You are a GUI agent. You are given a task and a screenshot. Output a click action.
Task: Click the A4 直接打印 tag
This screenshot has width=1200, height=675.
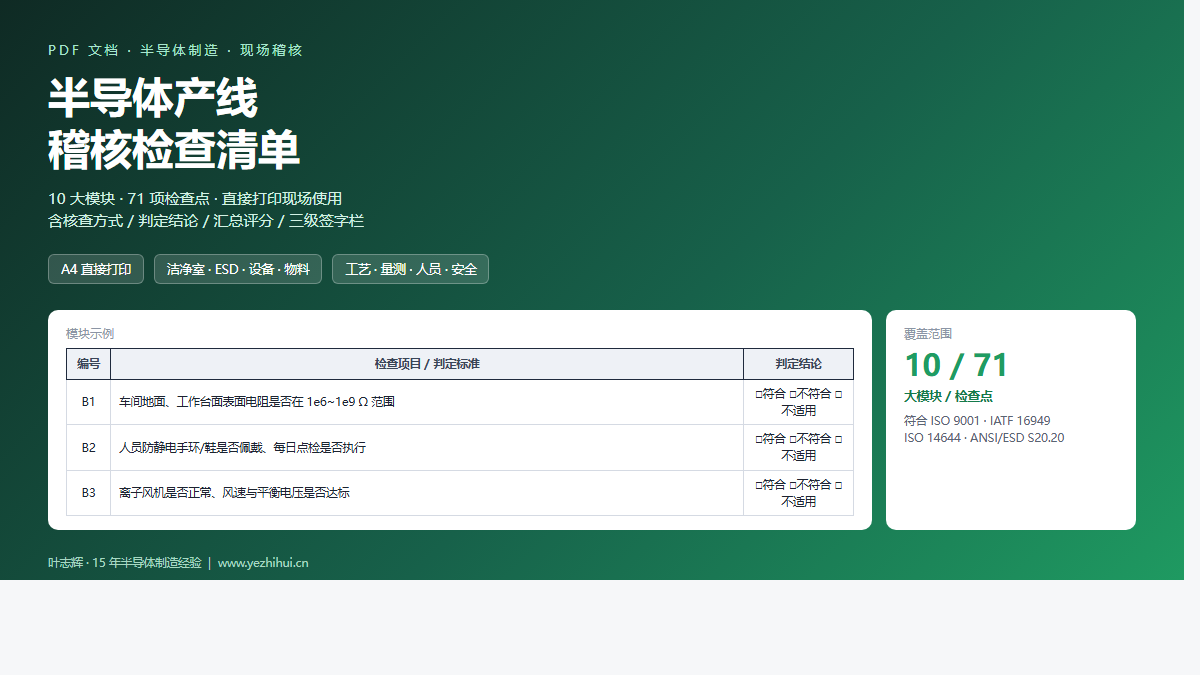(96, 269)
